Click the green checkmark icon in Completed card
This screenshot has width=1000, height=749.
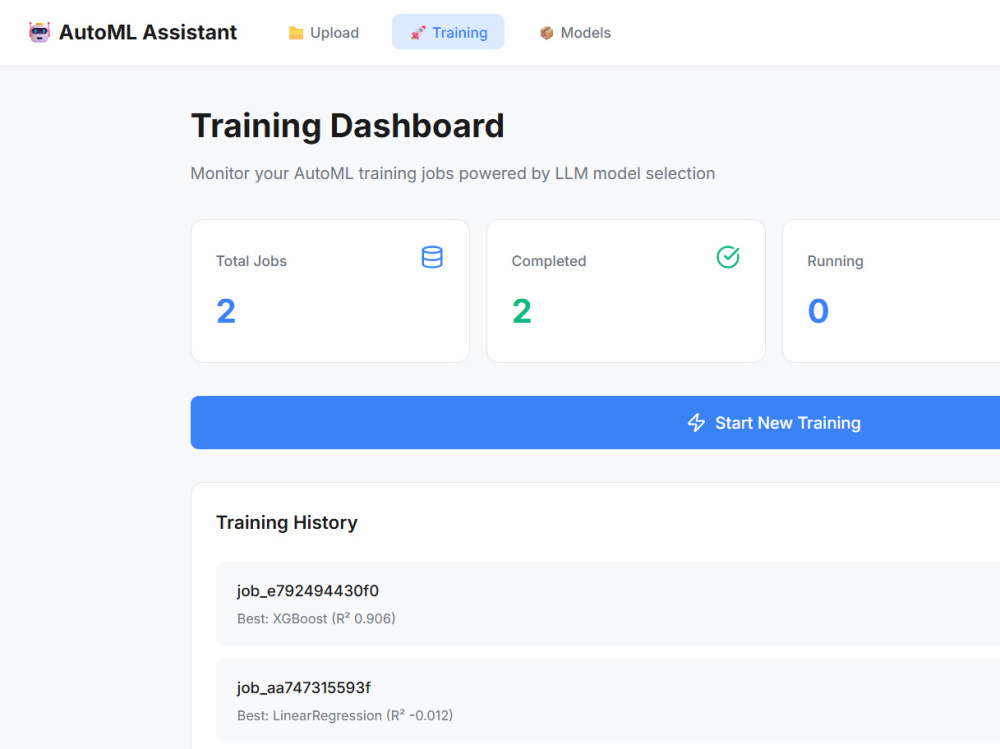click(728, 257)
